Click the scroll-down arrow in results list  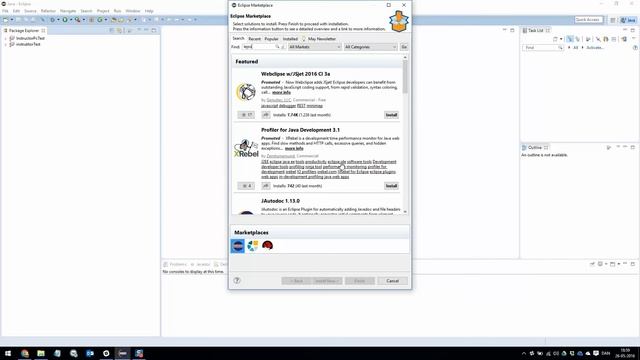405,211
